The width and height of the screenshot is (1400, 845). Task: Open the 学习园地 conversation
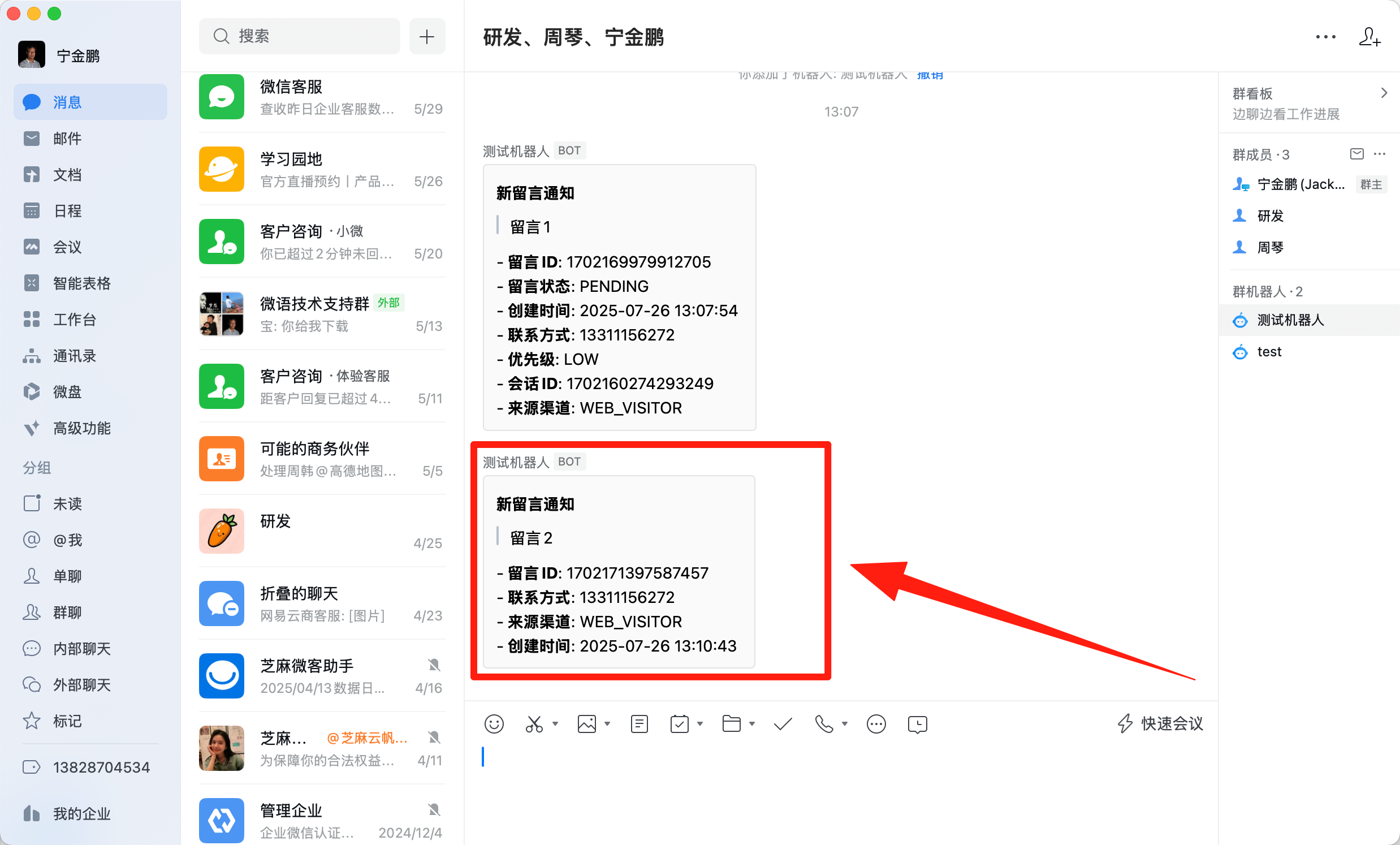(322, 169)
